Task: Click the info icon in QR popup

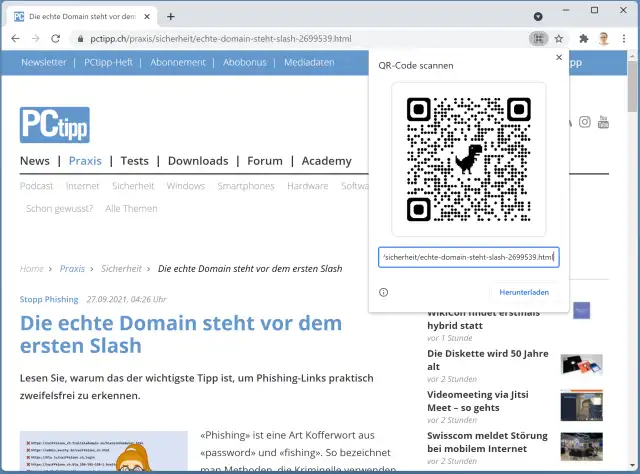Action: point(384,292)
